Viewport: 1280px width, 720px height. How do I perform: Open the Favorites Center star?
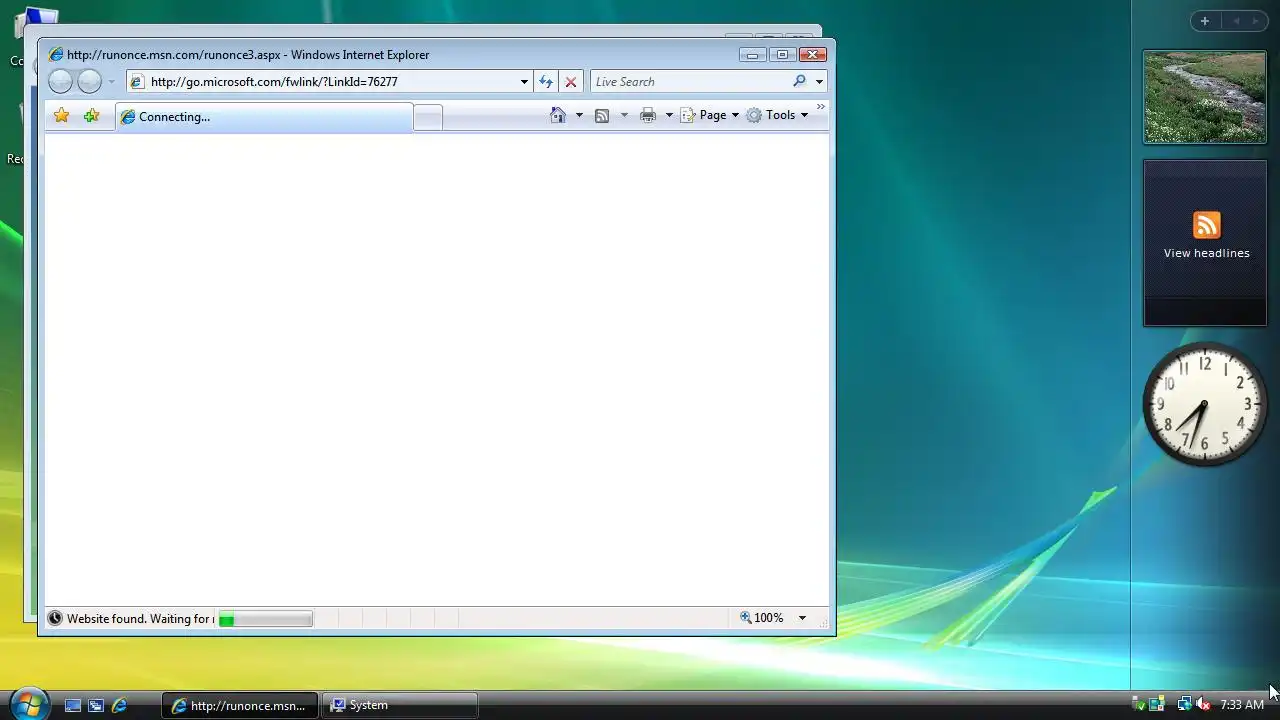[x=62, y=116]
